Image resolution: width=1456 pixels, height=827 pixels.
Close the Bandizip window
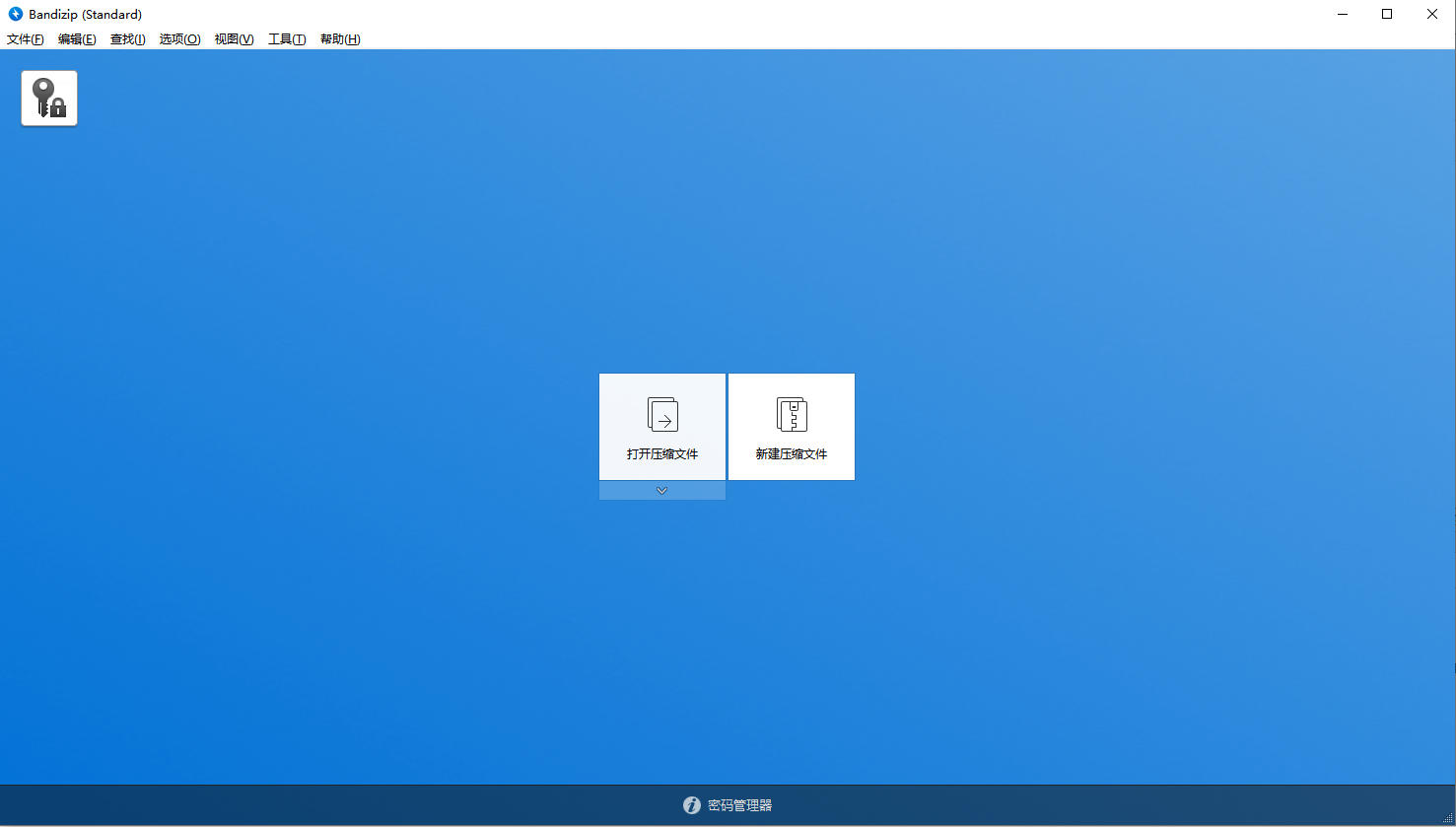[x=1432, y=14]
